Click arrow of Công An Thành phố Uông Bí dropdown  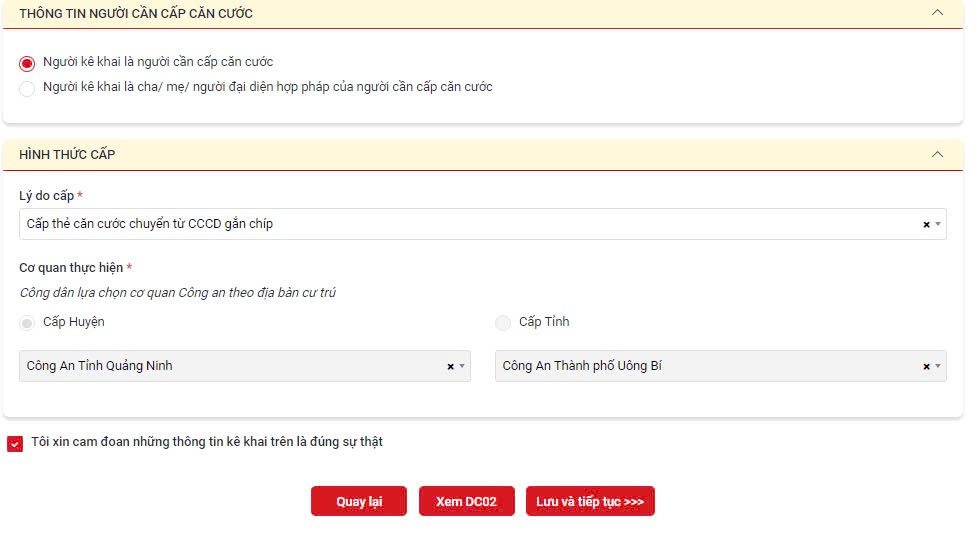point(938,367)
